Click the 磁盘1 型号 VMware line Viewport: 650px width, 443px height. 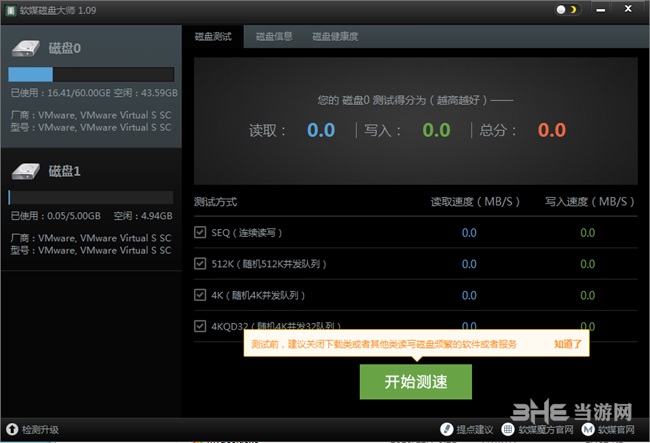(91, 250)
